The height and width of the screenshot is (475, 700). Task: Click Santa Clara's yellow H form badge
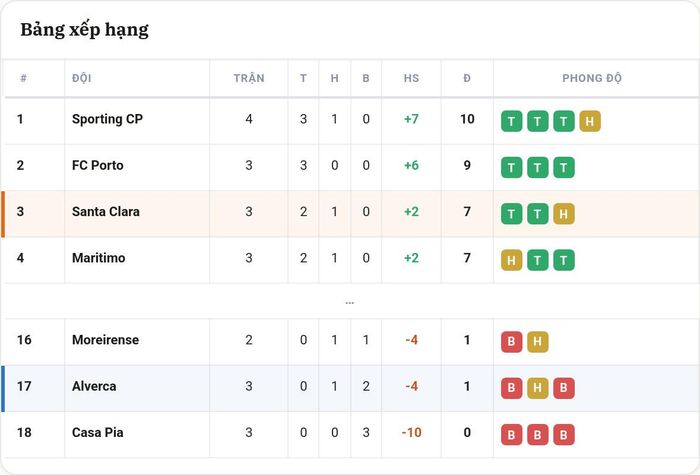click(563, 214)
